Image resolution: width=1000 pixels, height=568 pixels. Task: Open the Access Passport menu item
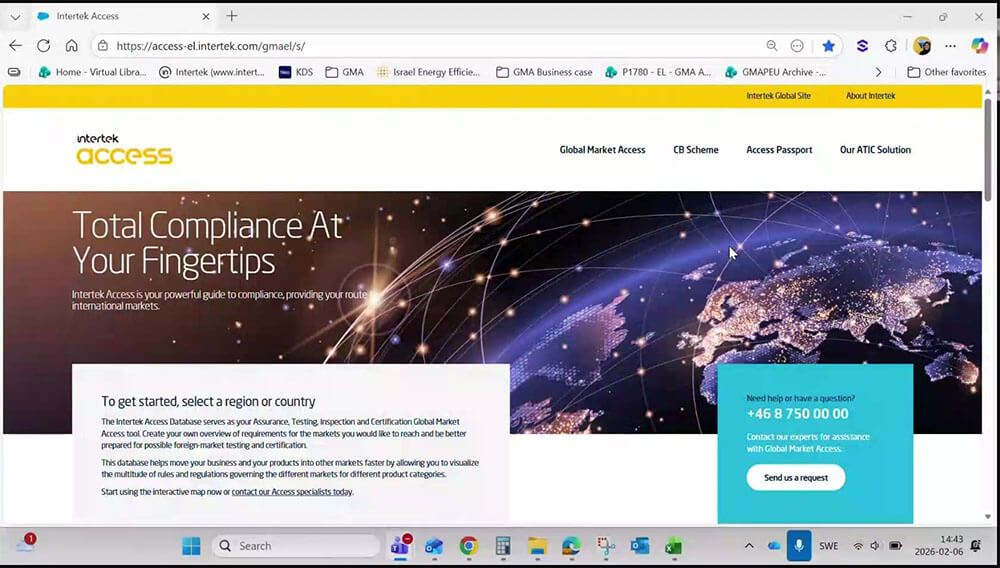779,150
